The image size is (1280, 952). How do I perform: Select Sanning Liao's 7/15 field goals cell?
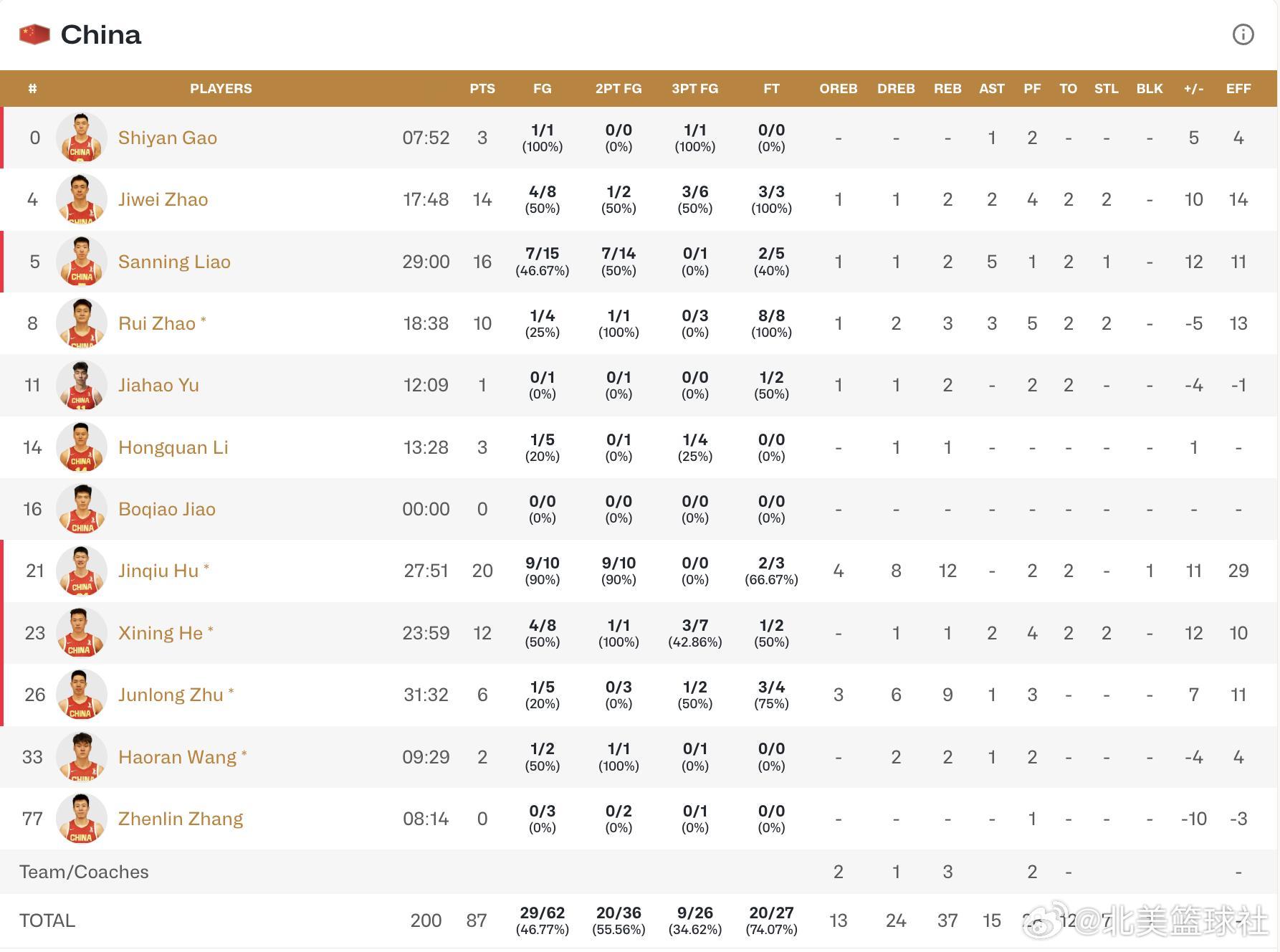543,262
